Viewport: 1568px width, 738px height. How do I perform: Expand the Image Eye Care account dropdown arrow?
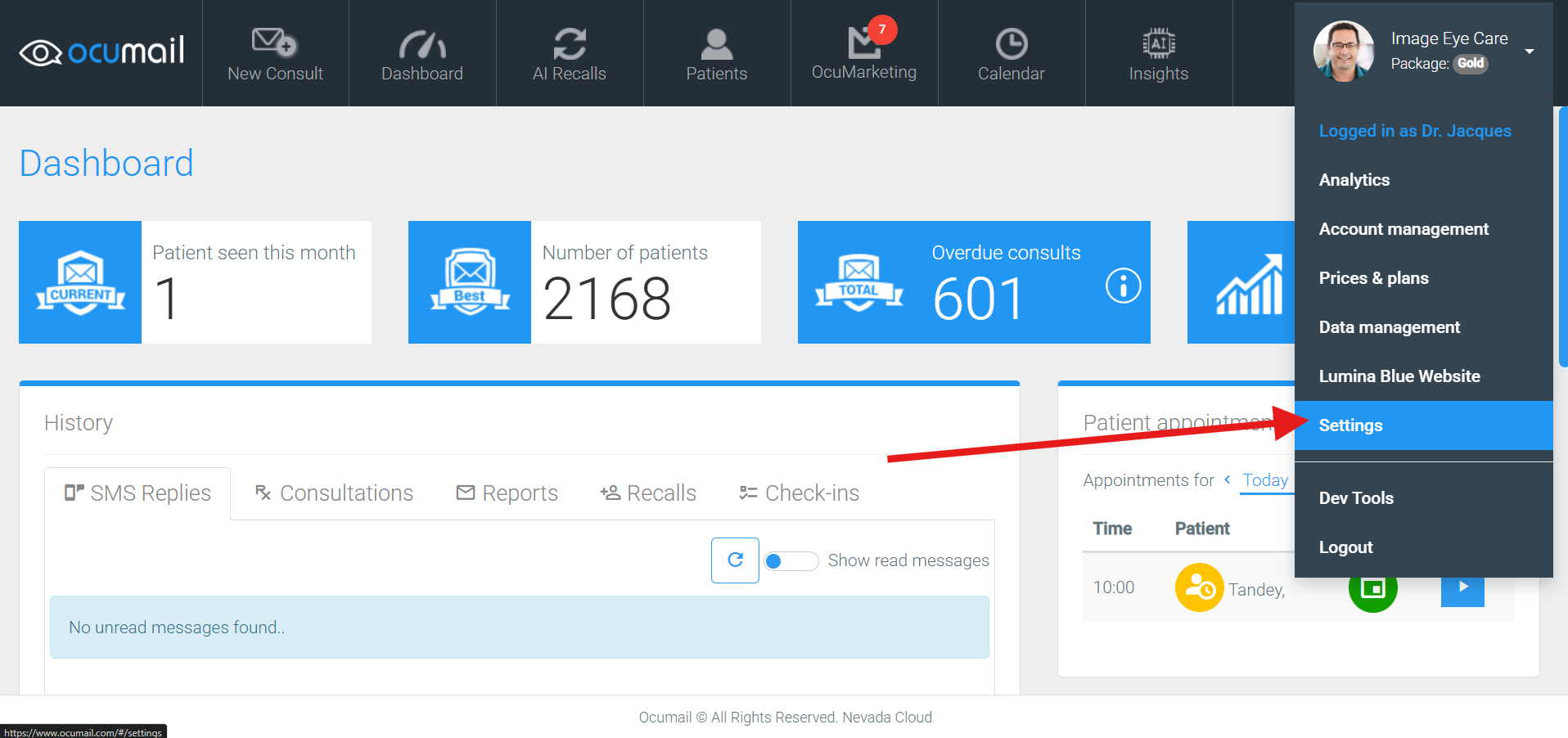click(1530, 52)
